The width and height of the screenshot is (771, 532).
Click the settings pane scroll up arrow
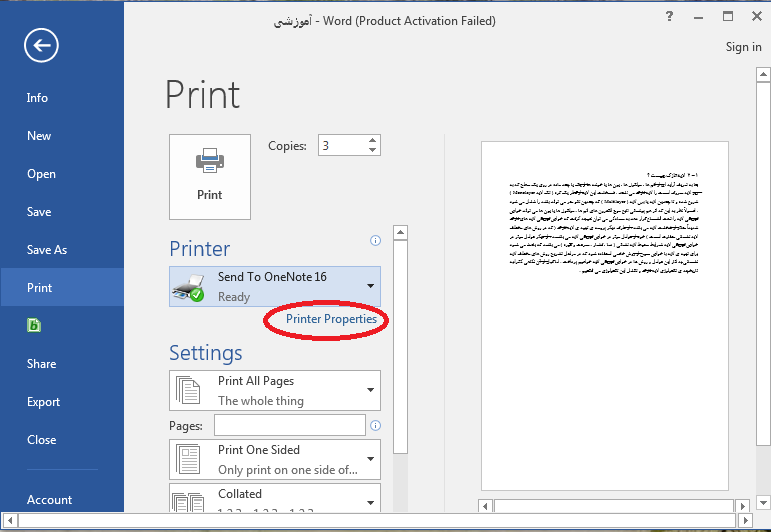tap(401, 233)
